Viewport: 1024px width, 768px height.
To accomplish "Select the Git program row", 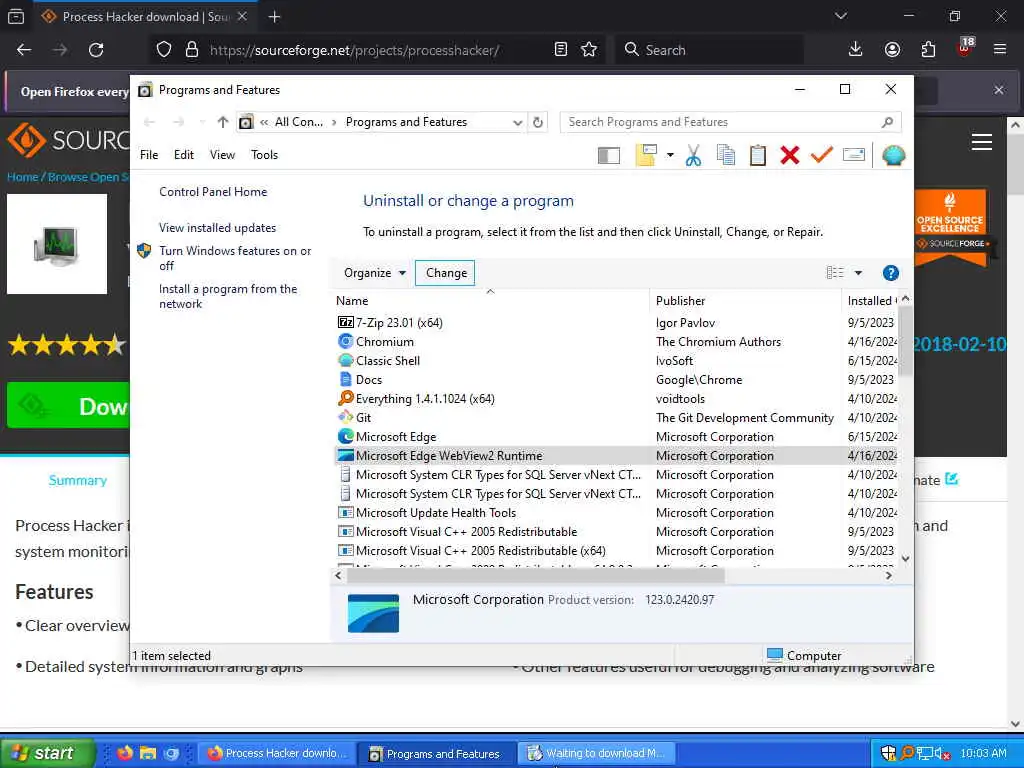I will point(615,417).
